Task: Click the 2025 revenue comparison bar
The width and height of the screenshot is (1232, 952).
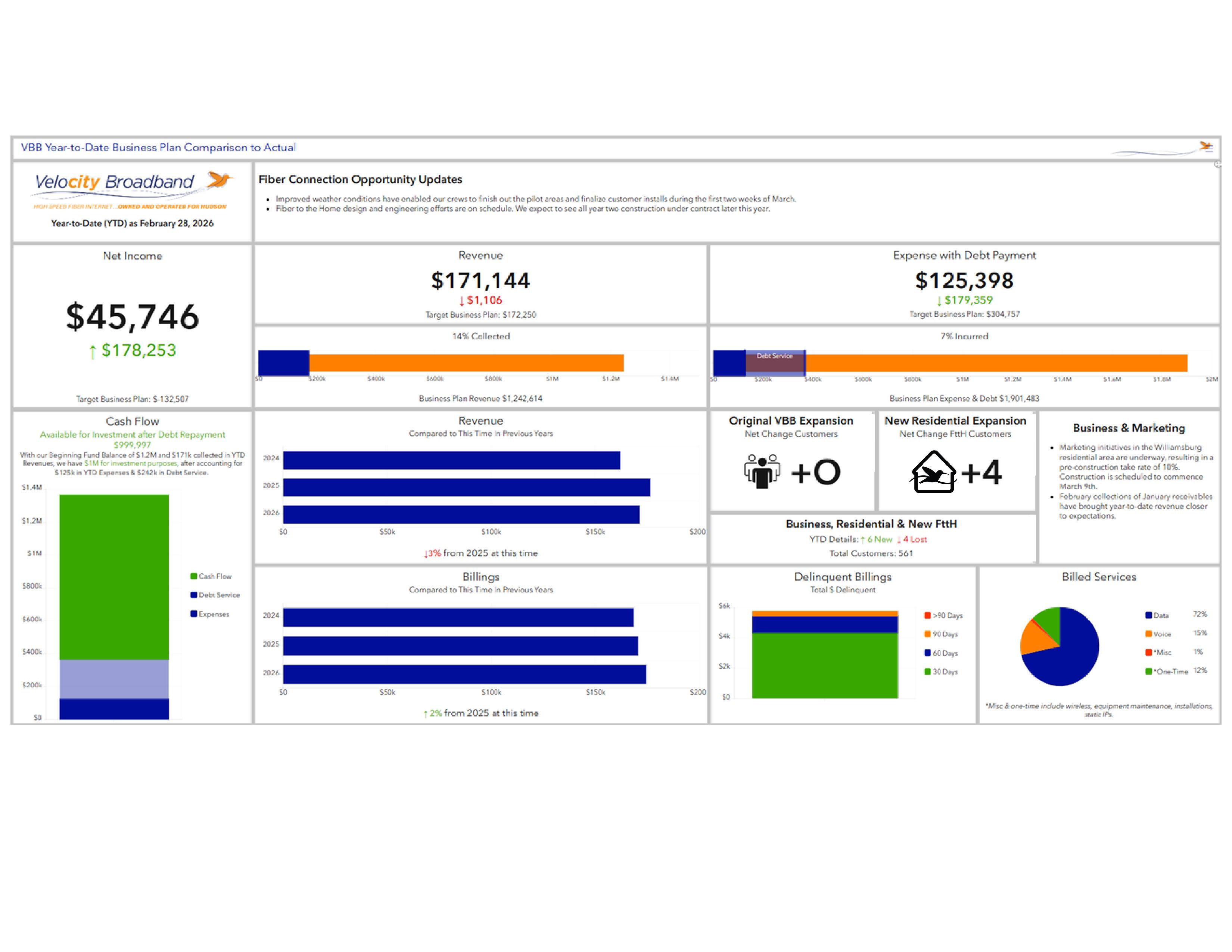Action: [x=466, y=487]
